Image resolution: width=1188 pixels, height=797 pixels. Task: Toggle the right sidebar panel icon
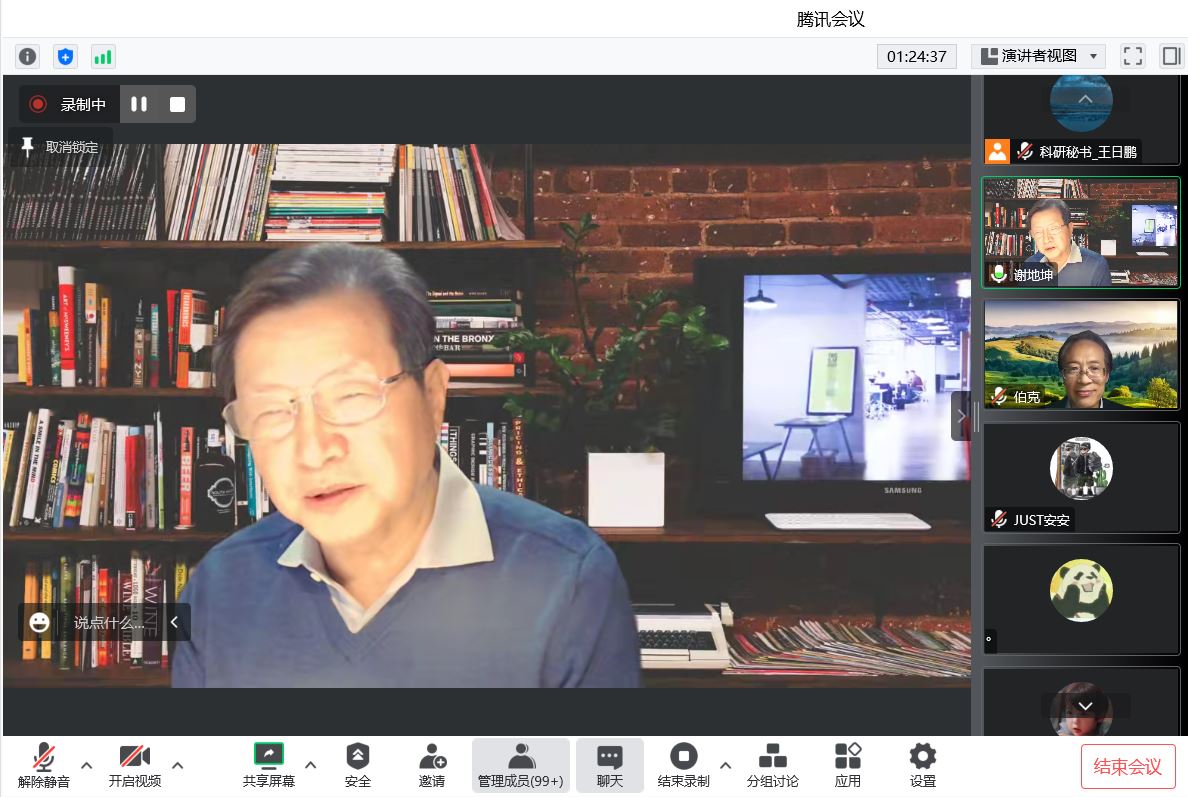click(x=1171, y=56)
